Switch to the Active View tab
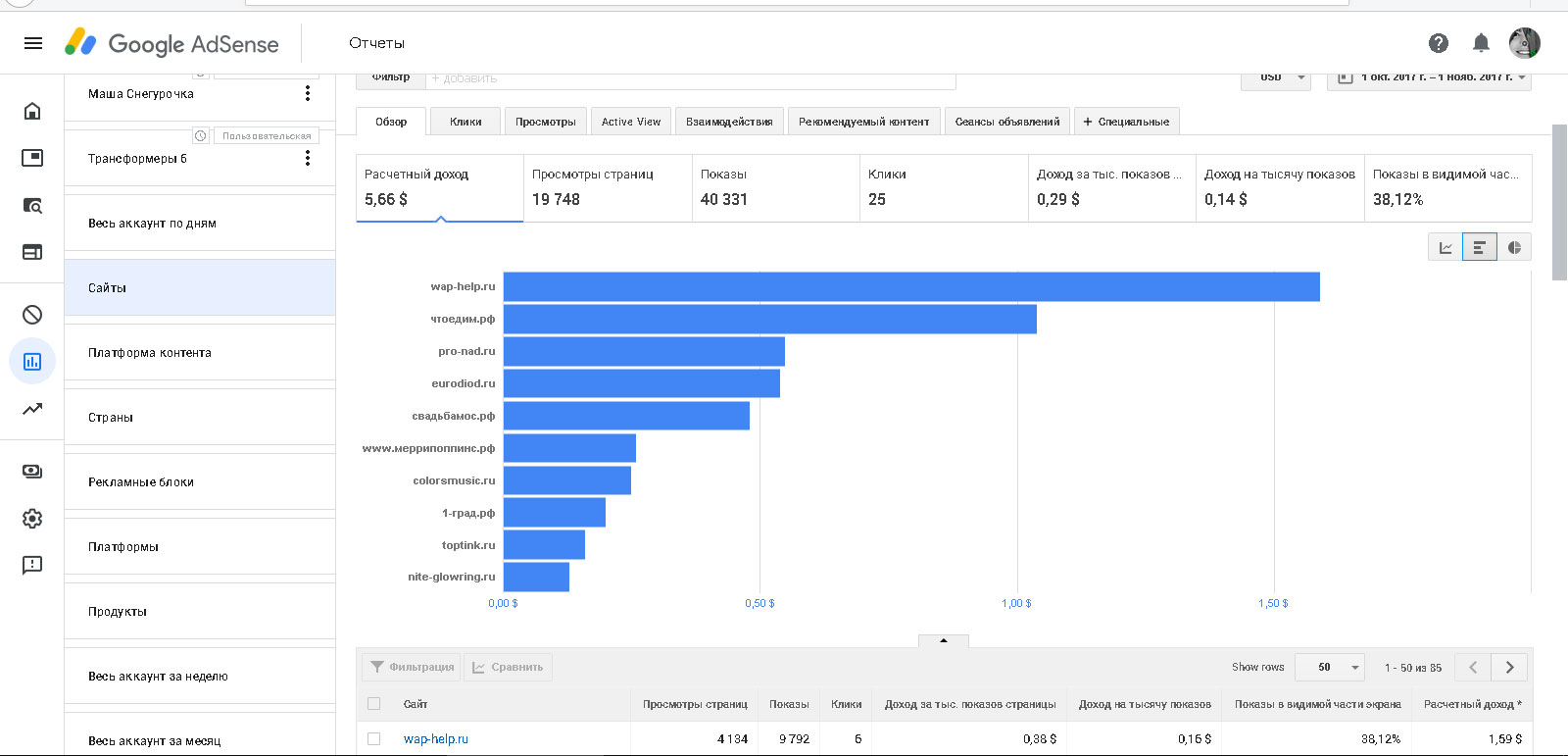The height and width of the screenshot is (756, 1568). click(631, 122)
